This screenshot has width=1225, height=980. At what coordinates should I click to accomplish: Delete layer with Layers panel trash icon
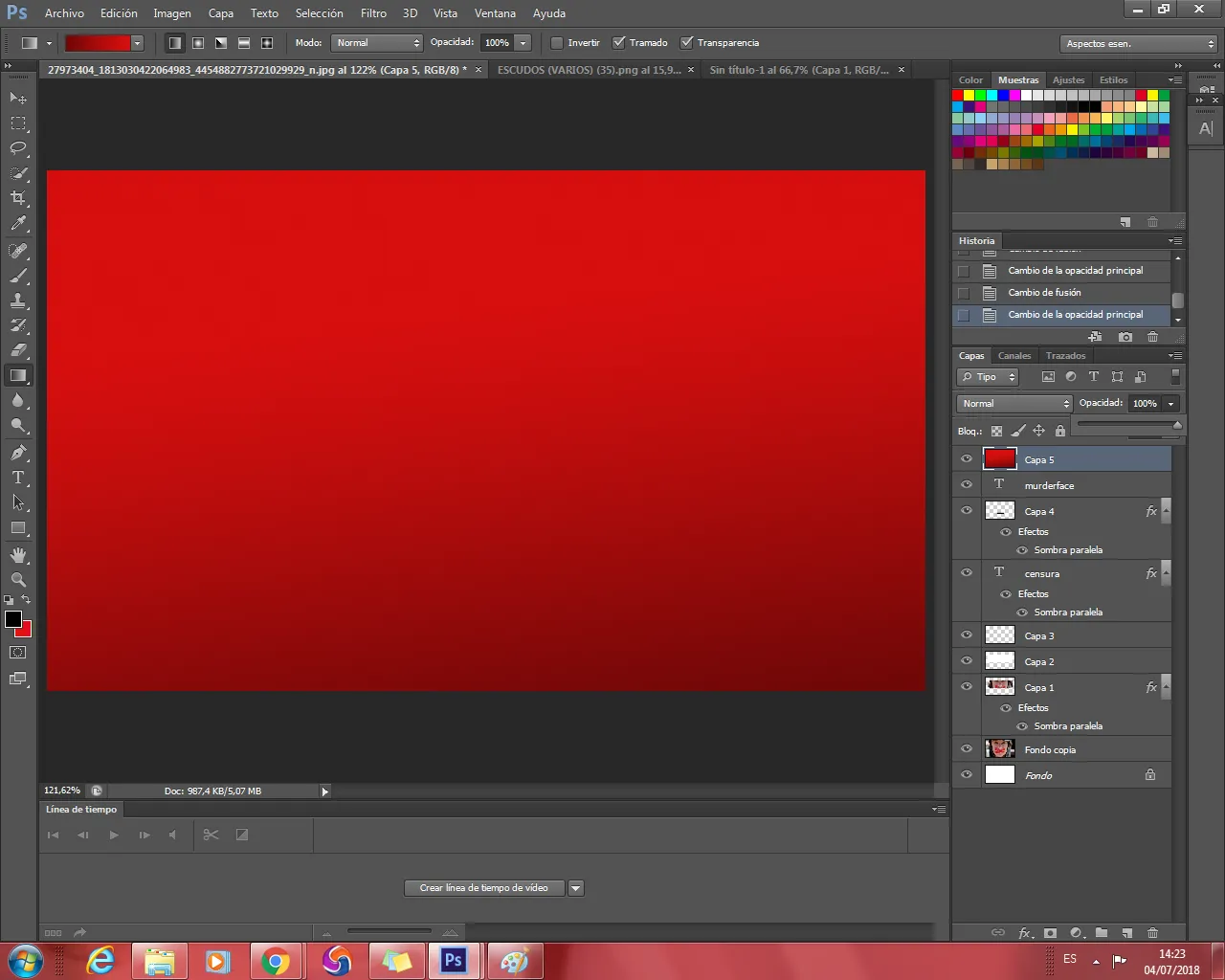[x=1152, y=933]
